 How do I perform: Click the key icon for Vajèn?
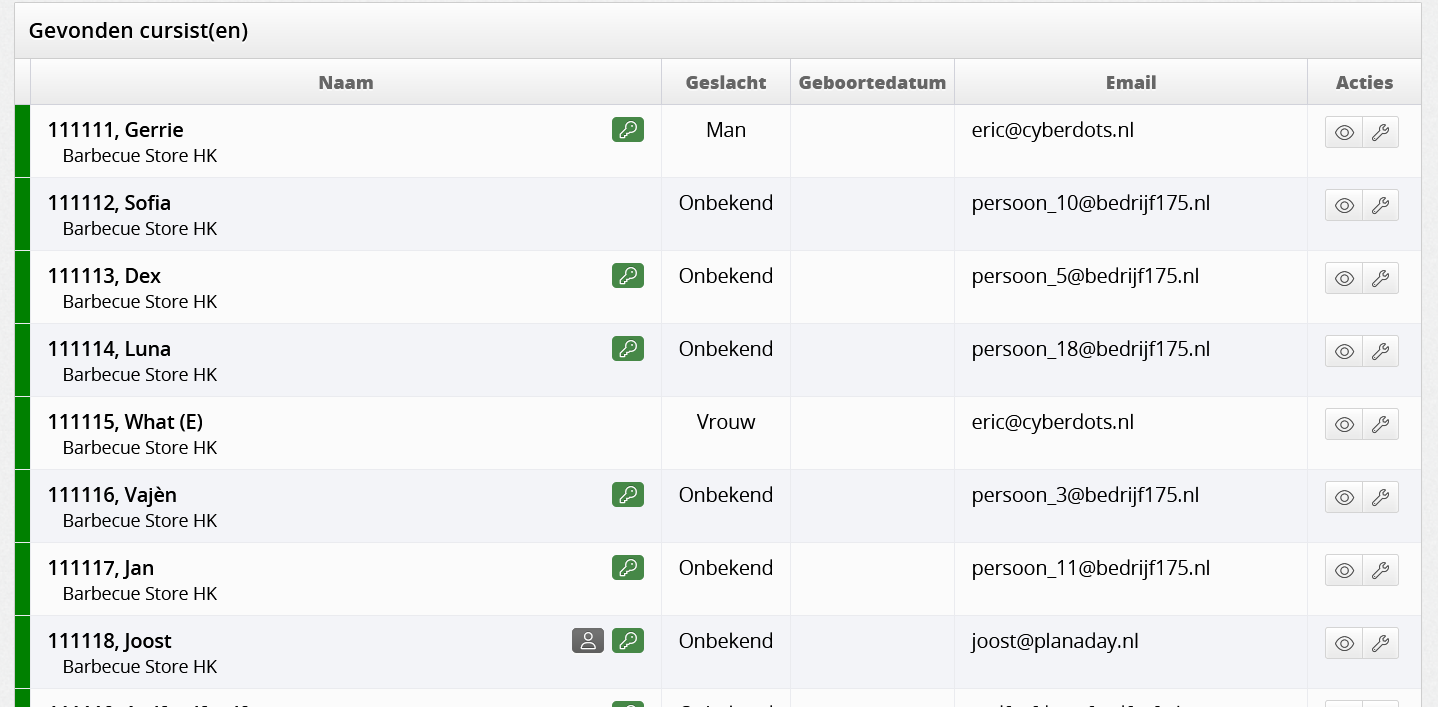[x=628, y=494]
